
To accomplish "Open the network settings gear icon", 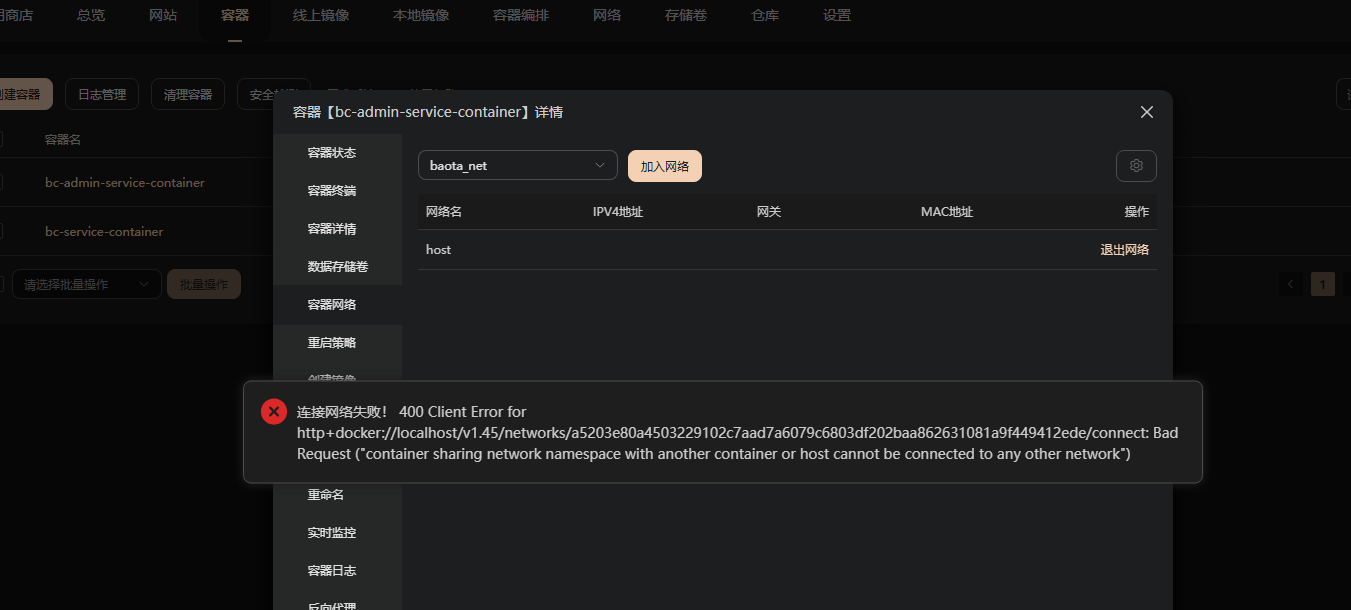I will [1136, 166].
